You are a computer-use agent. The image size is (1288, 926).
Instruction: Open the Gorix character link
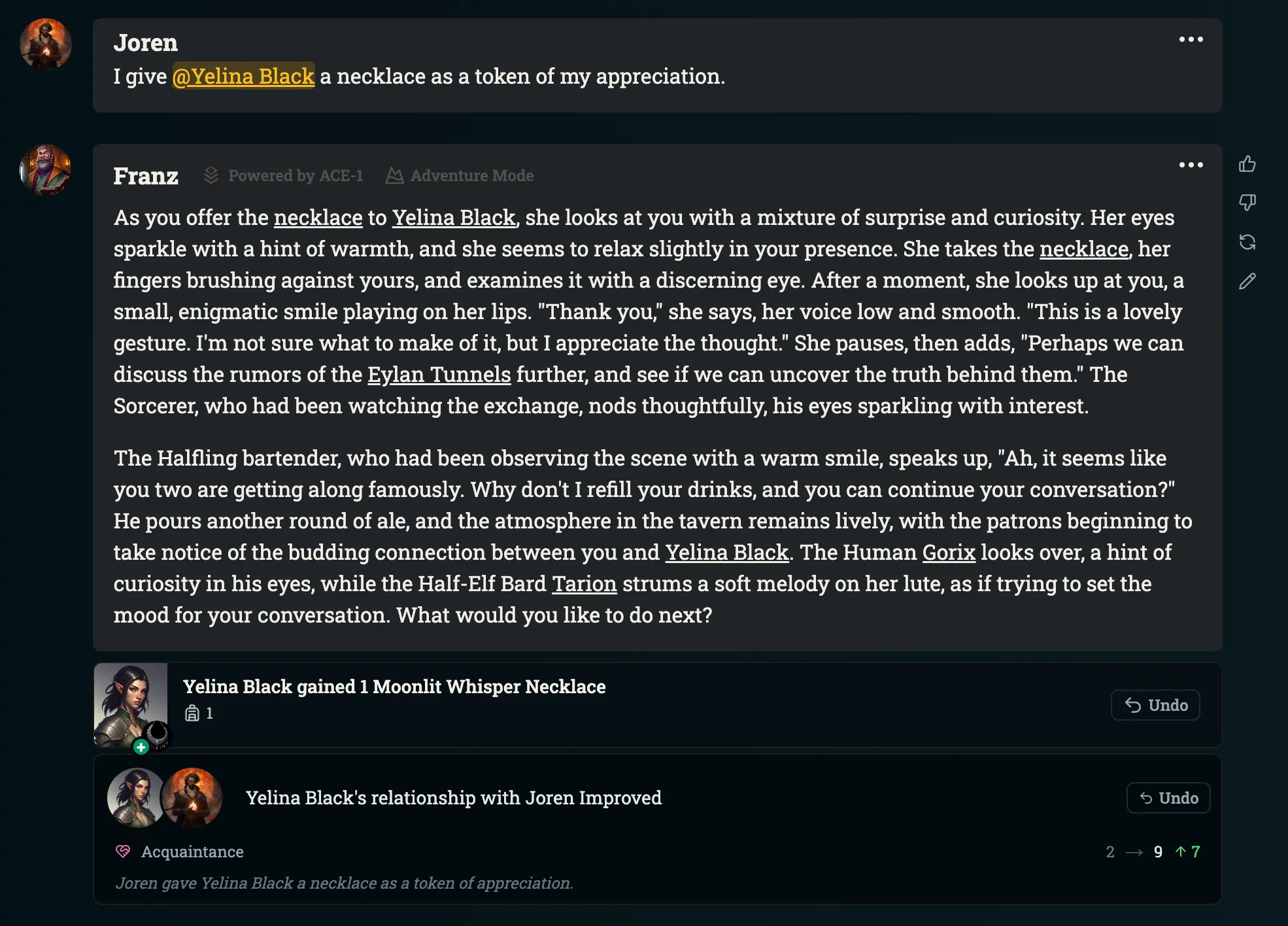point(949,553)
